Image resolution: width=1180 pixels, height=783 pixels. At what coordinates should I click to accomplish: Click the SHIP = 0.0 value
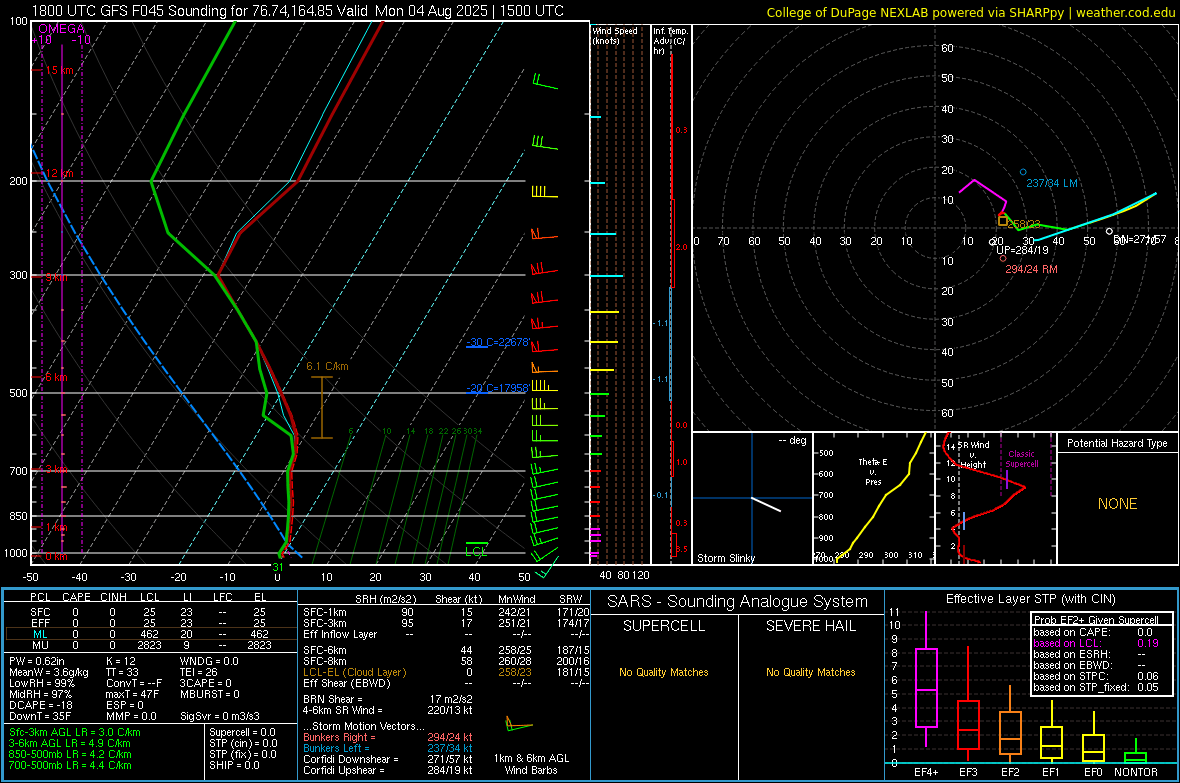(234, 765)
